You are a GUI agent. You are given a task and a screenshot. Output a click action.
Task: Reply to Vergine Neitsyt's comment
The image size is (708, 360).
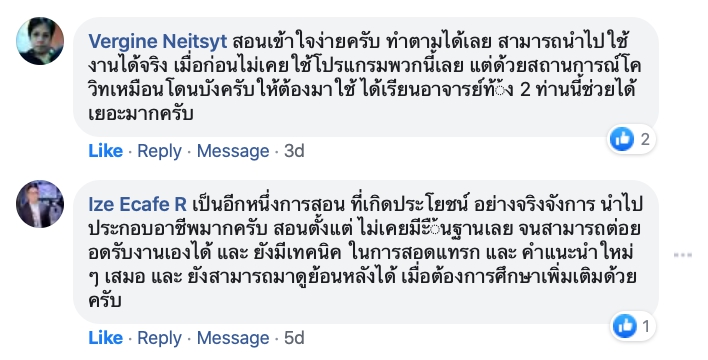(159, 151)
